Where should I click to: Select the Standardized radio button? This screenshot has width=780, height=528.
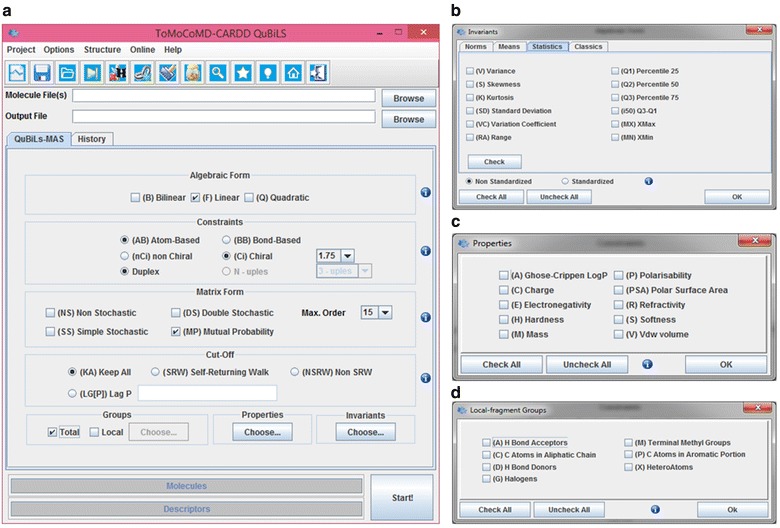(x=565, y=181)
